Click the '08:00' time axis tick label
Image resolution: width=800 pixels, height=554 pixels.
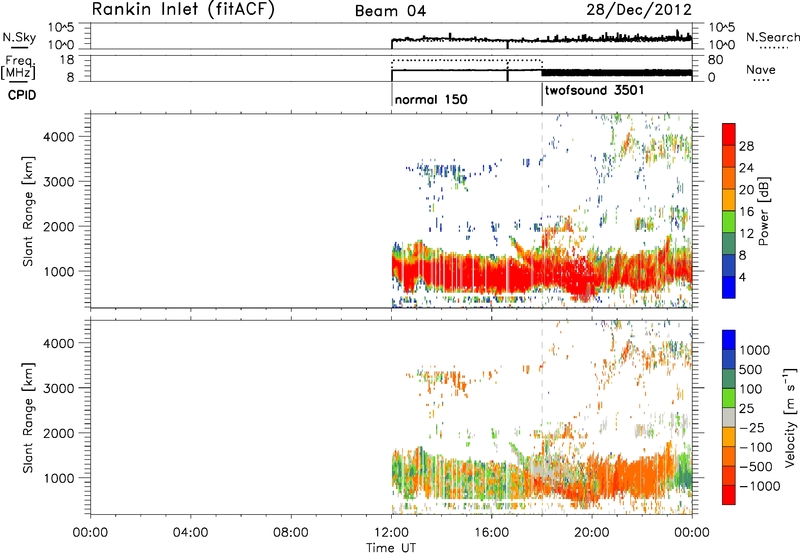click(x=291, y=533)
